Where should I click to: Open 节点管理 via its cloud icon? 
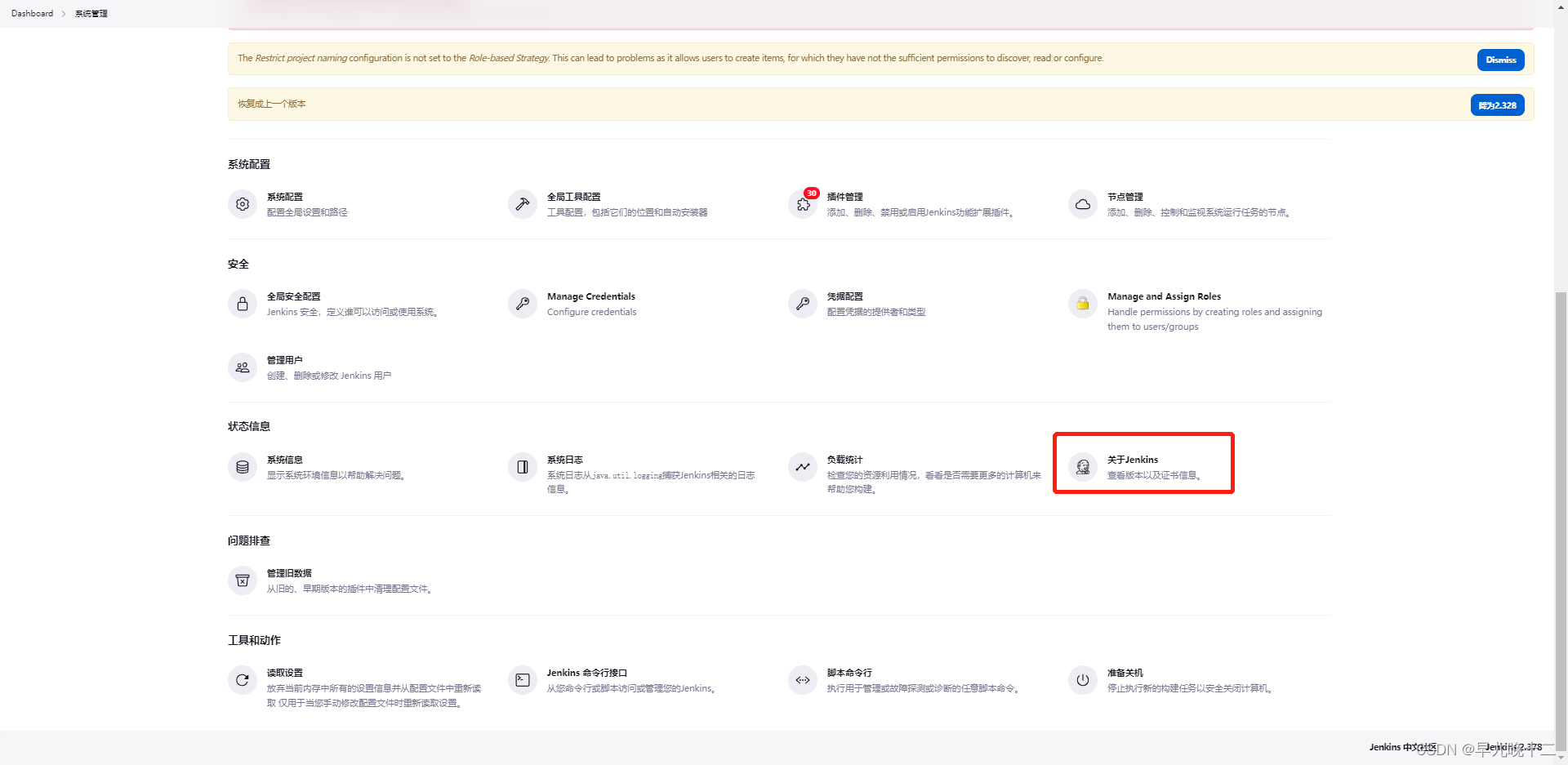(1083, 204)
